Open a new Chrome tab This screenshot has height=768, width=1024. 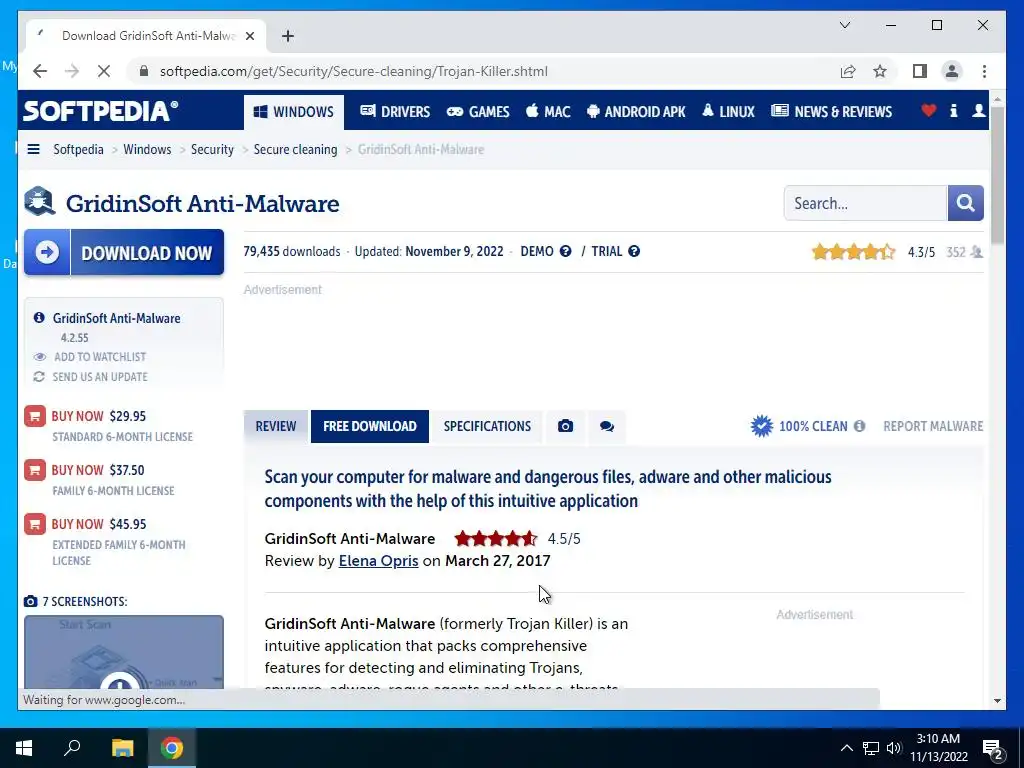point(288,36)
